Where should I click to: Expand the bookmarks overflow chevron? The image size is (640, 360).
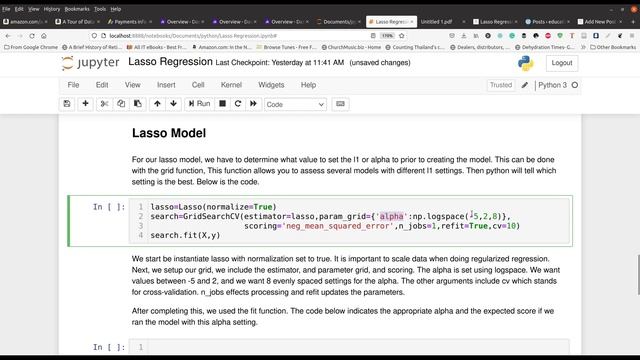tap(583, 47)
